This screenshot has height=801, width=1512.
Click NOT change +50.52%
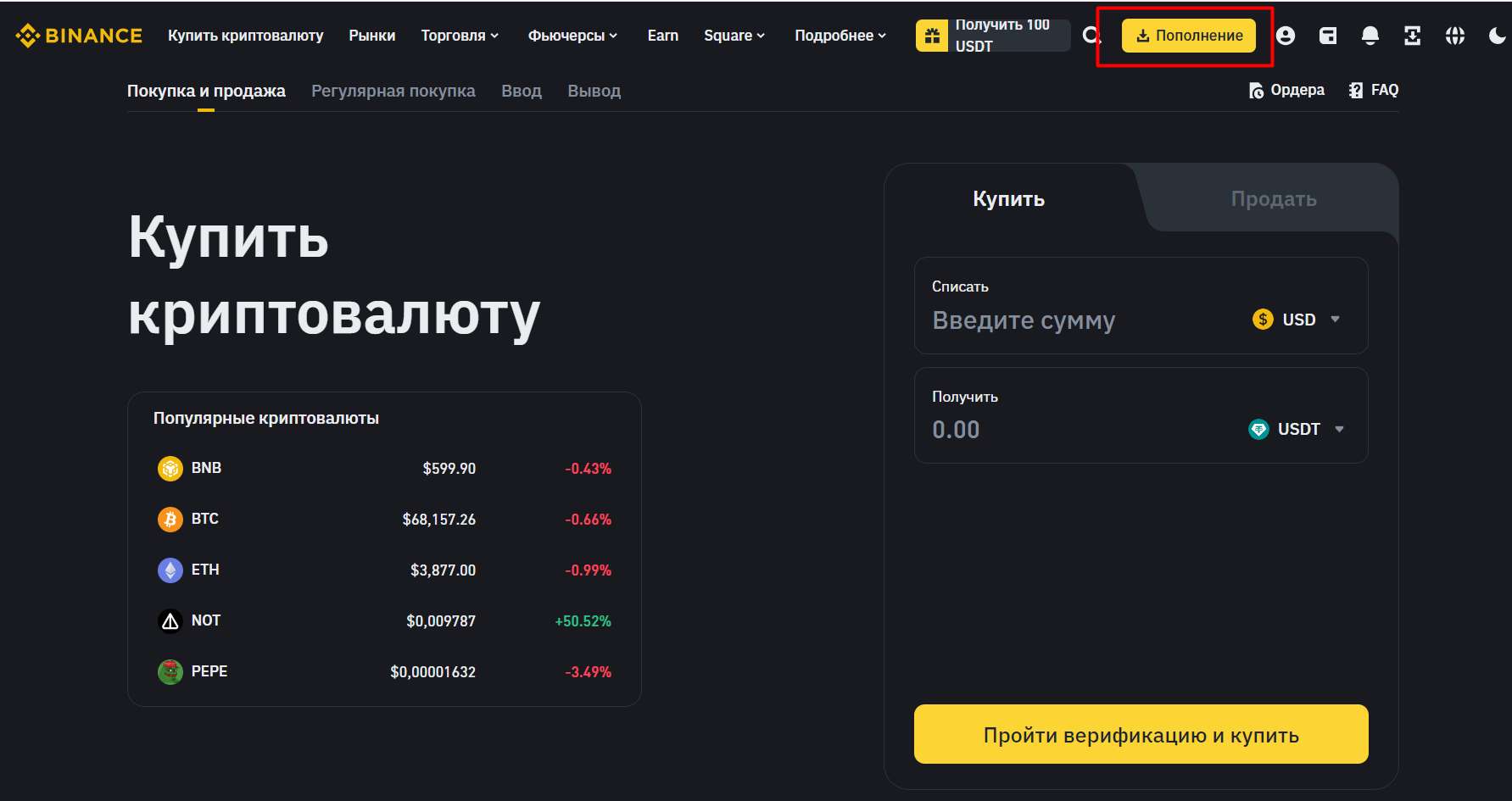[x=583, y=621]
